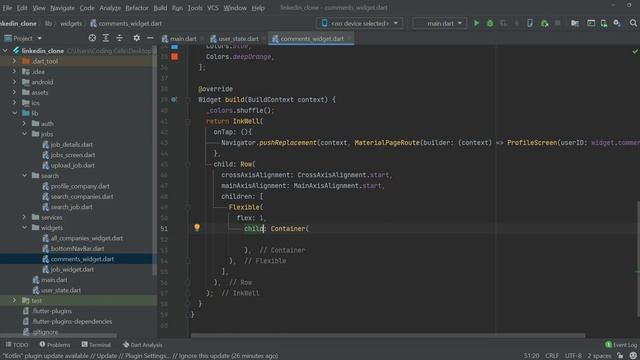Collapse the linkedin_clone root node
Viewport: 640px width, 360px height.
[5, 51]
